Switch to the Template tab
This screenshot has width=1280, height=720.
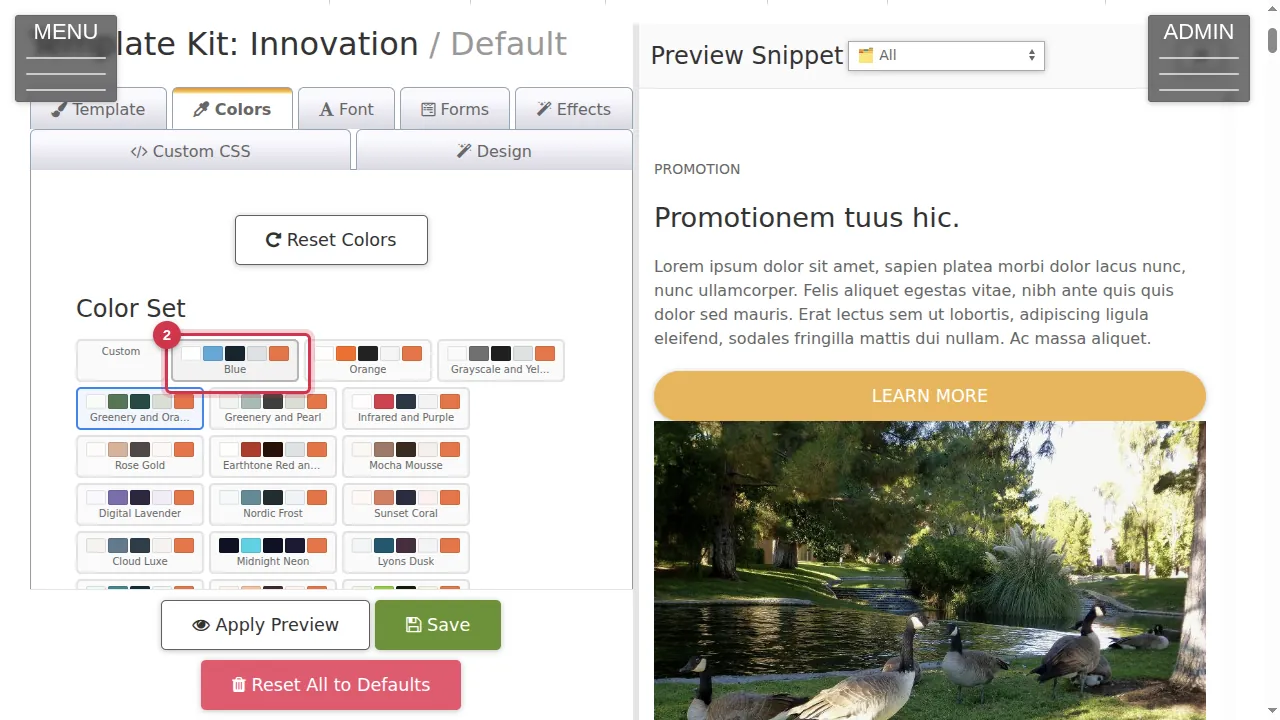[x=98, y=109]
